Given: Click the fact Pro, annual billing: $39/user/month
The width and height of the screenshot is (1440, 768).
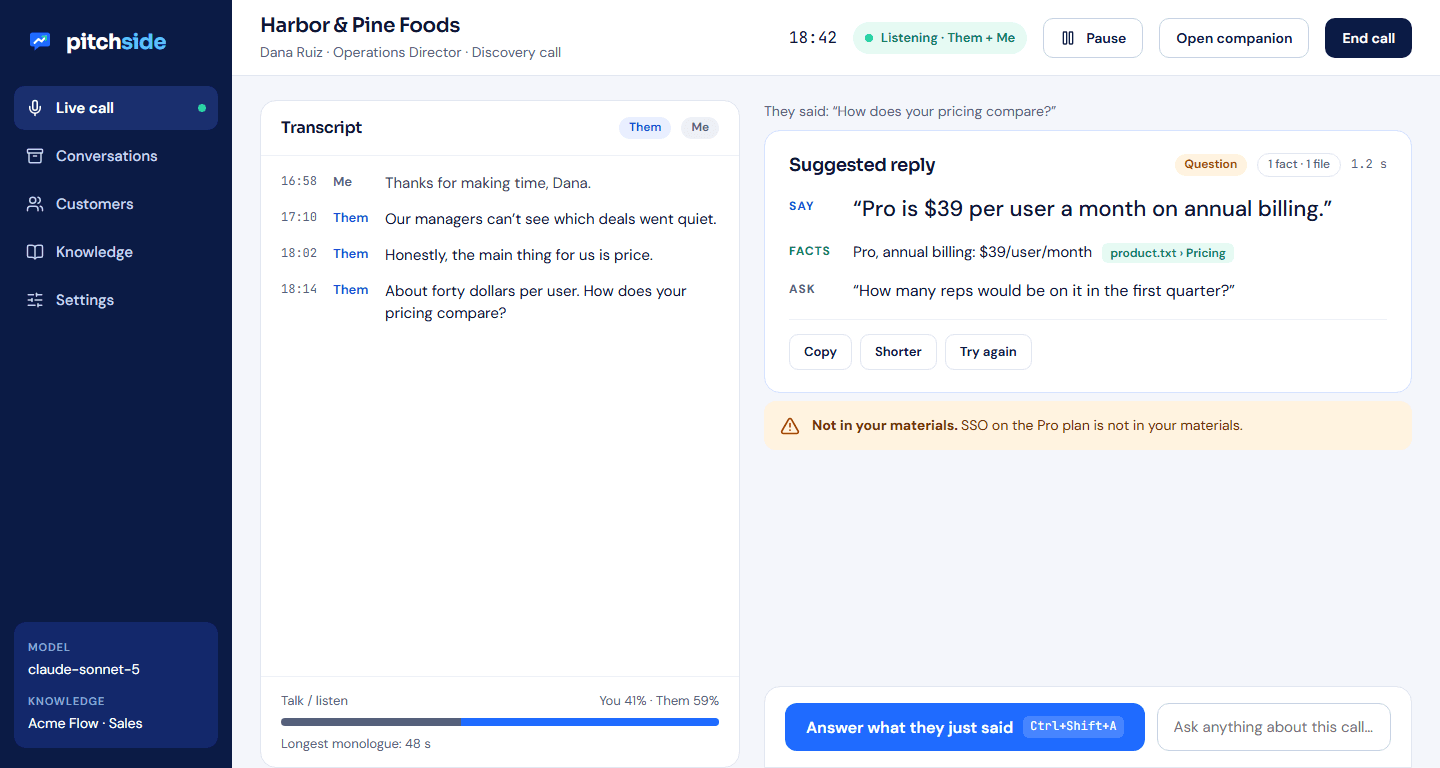Looking at the screenshot, I should (972, 253).
